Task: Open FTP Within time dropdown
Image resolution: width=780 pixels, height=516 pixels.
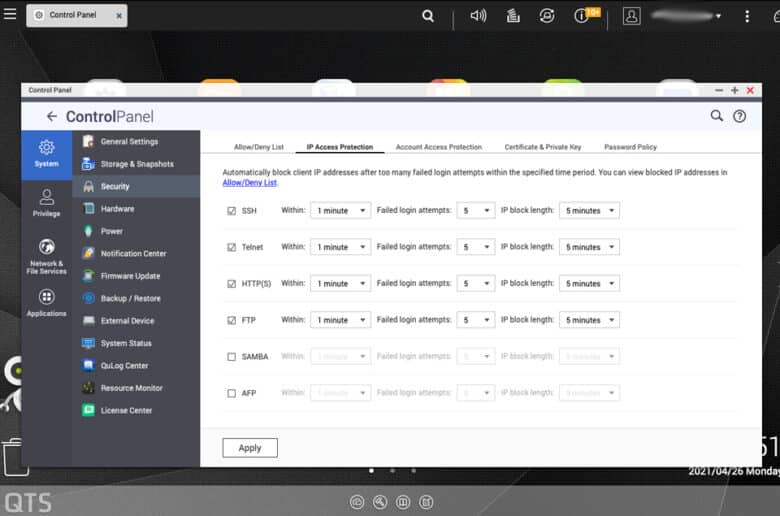Action: [341, 320]
